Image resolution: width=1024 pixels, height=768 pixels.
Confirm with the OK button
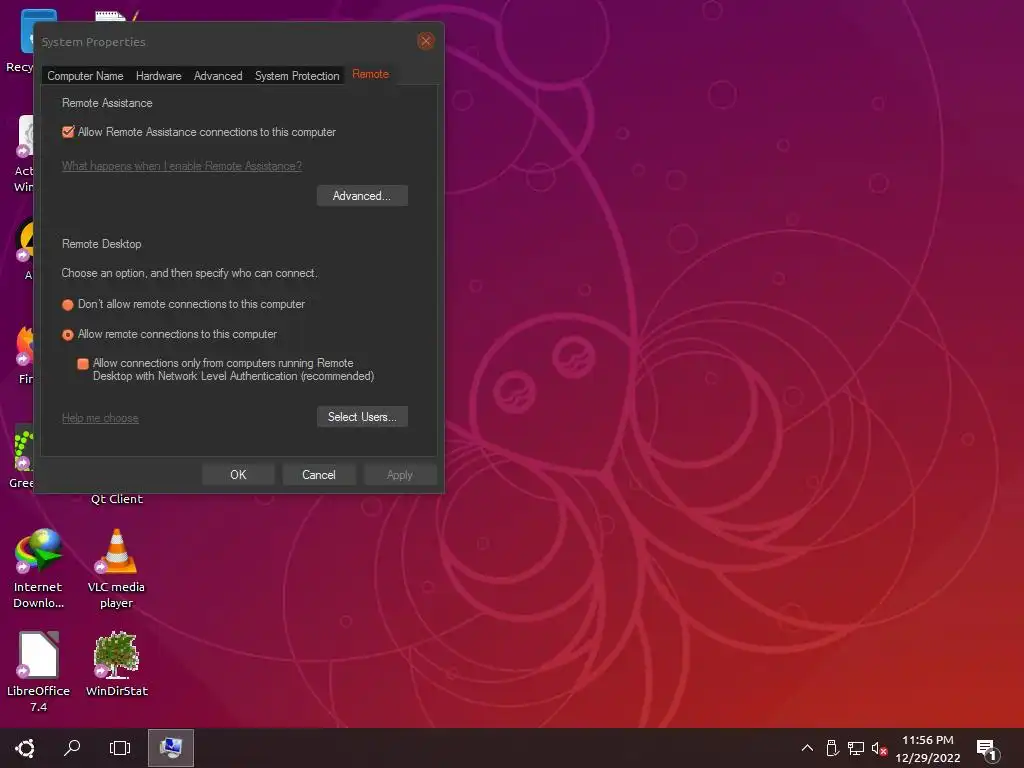[238, 475]
